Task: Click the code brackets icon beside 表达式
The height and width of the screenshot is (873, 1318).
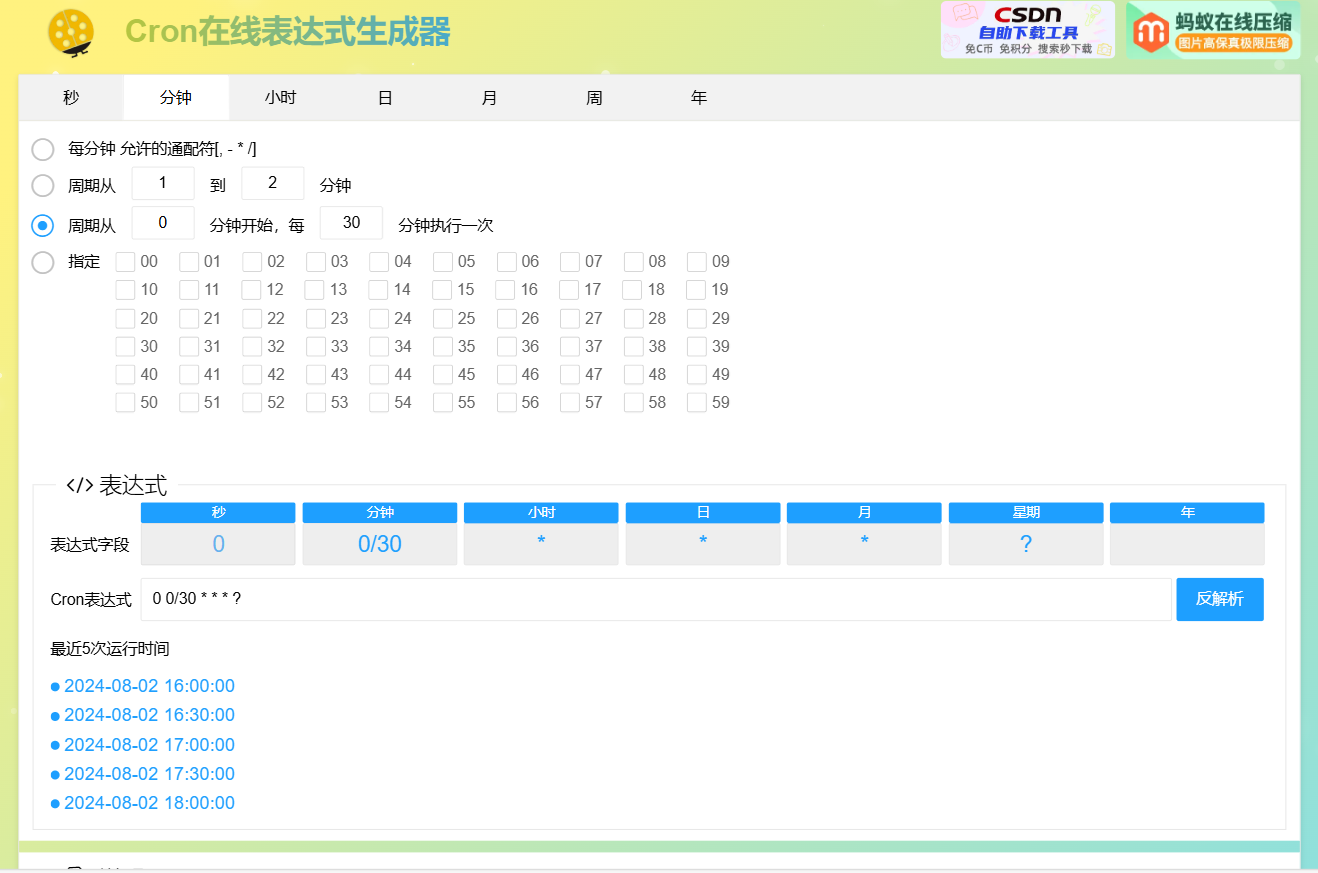Action: click(80, 485)
